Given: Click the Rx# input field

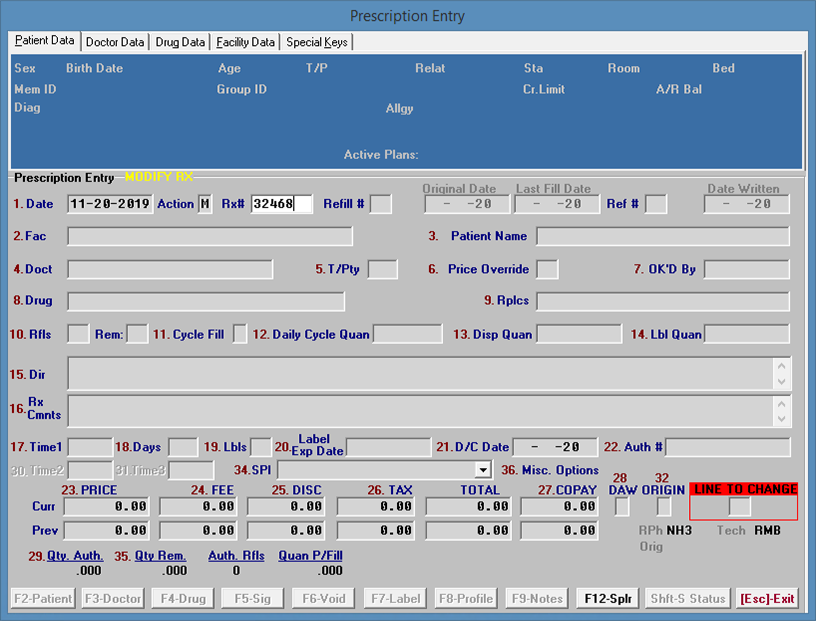Looking at the screenshot, I should pos(281,204).
